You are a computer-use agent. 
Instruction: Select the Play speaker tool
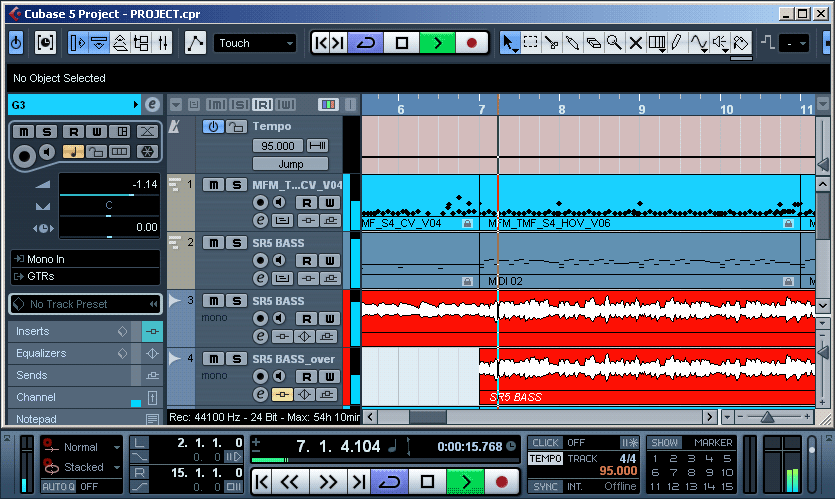click(719, 43)
